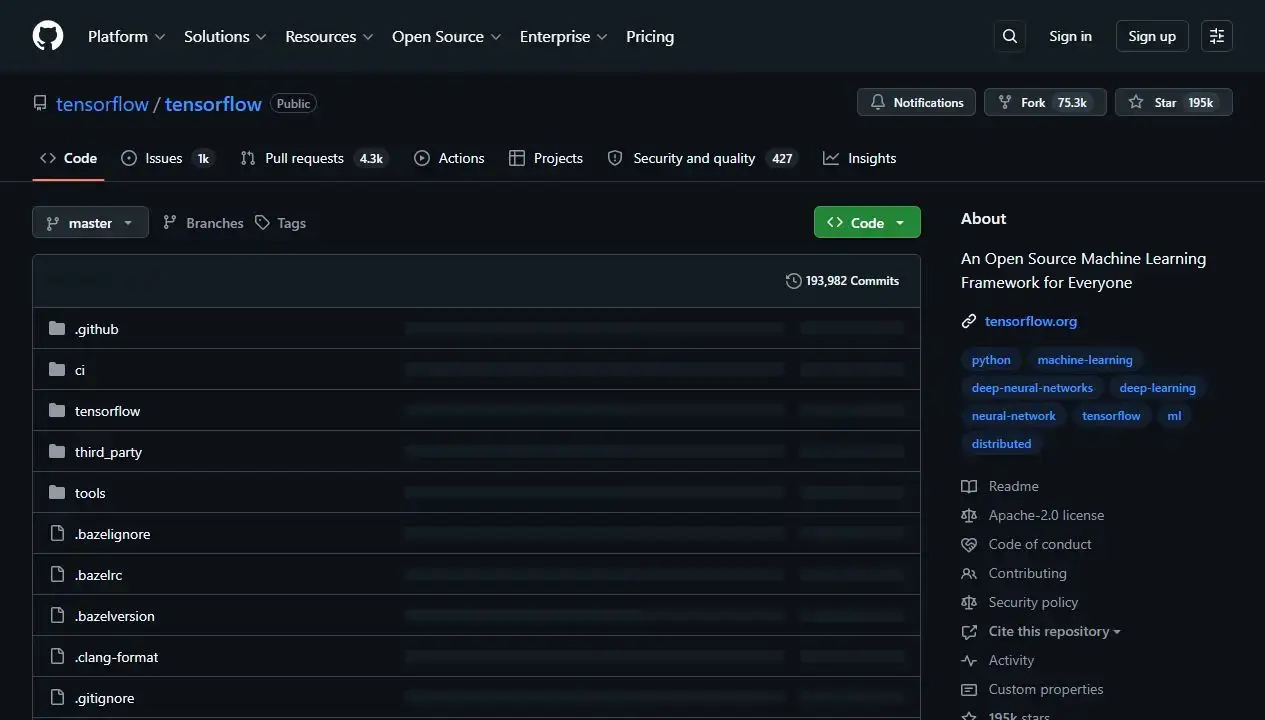Click the people icon beside Contributing

tap(969, 573)
